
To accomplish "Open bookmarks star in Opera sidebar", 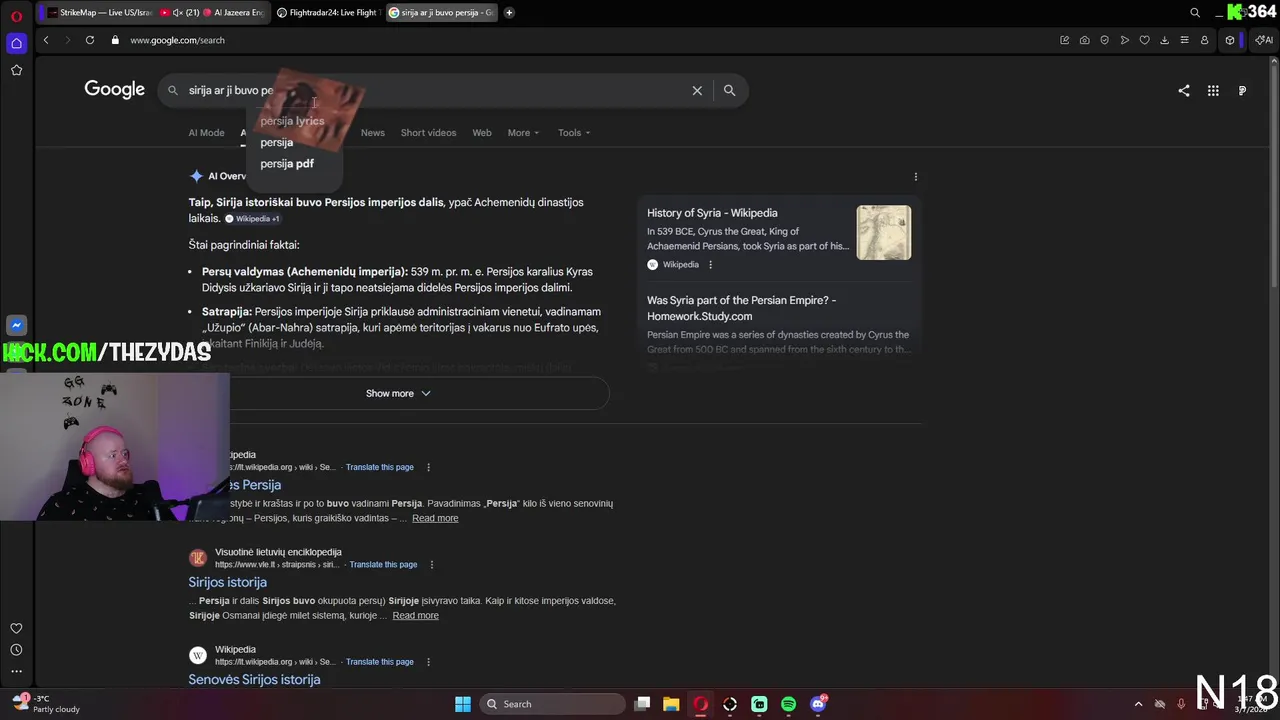I will [x=16, y=70].
